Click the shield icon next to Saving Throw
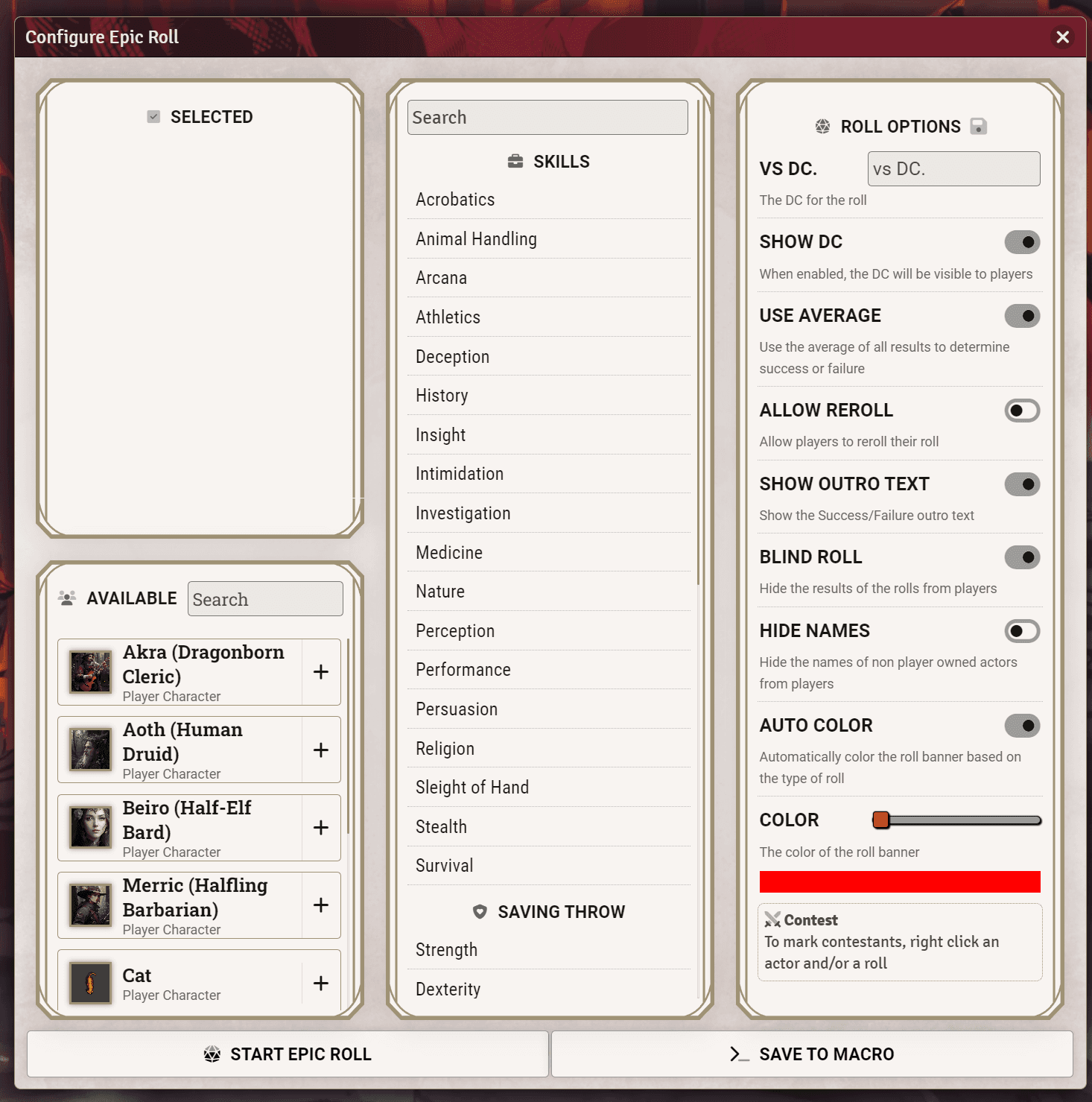Screen dimensions: 1092x1102 click(x=479, y=911)
